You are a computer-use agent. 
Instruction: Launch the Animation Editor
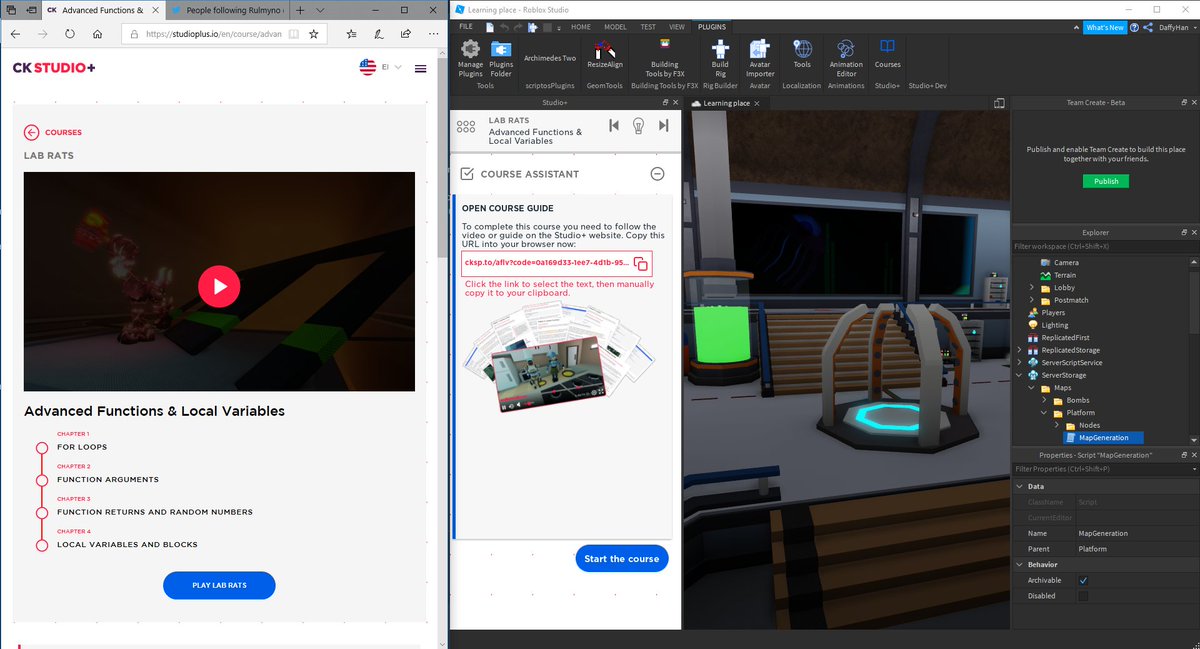pyautogui.click(x=846, y=58)
